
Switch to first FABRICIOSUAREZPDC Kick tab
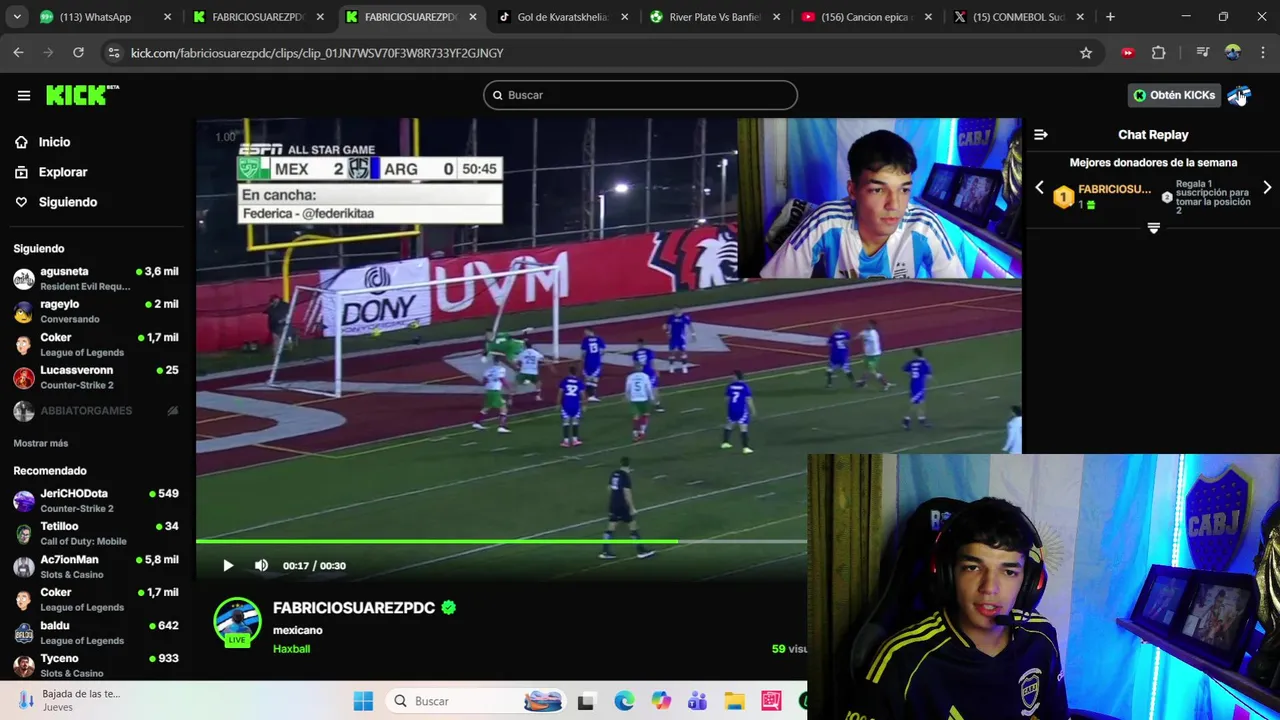(258, 17)
